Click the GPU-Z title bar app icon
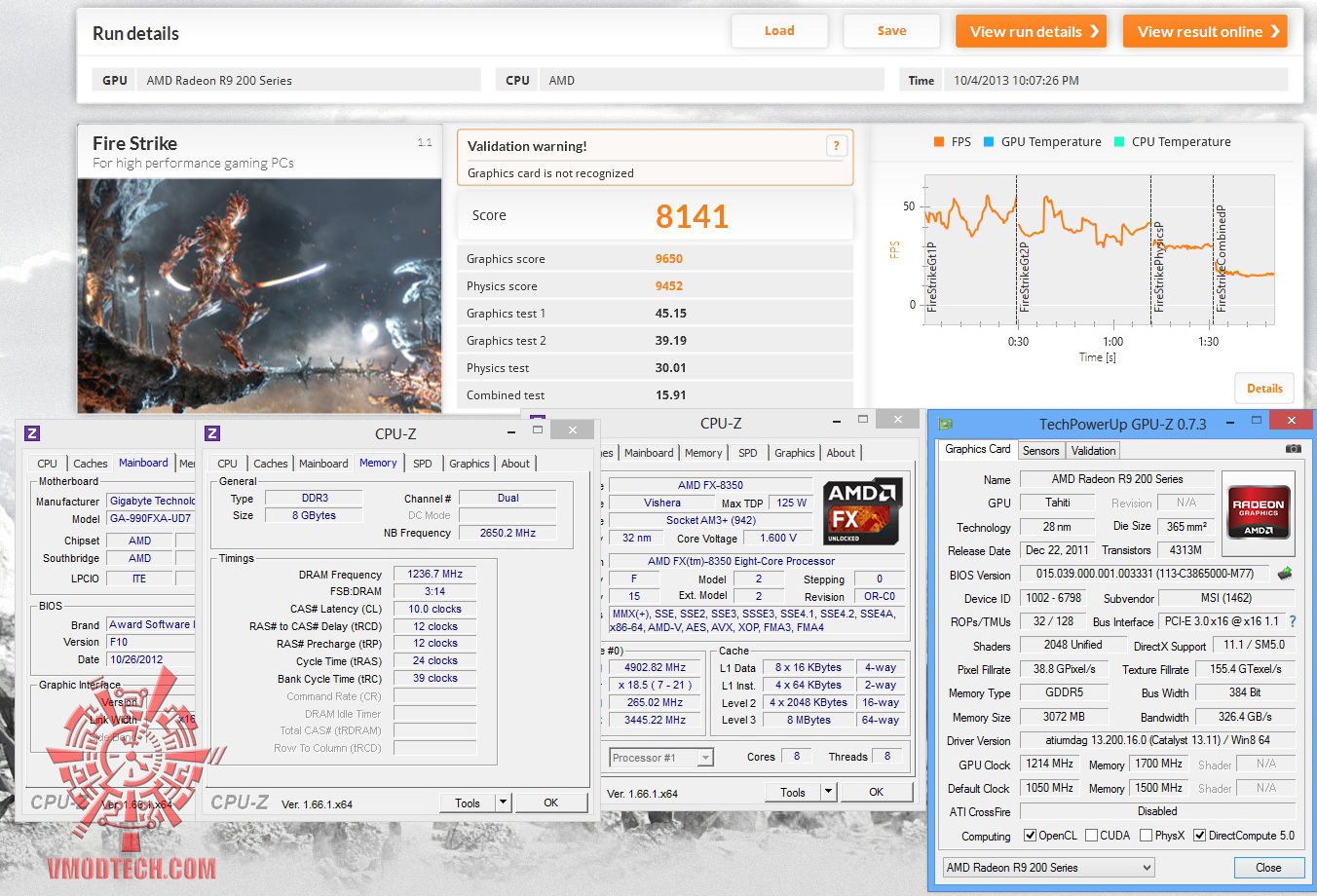1317x896 pixels. coord(945,424)
